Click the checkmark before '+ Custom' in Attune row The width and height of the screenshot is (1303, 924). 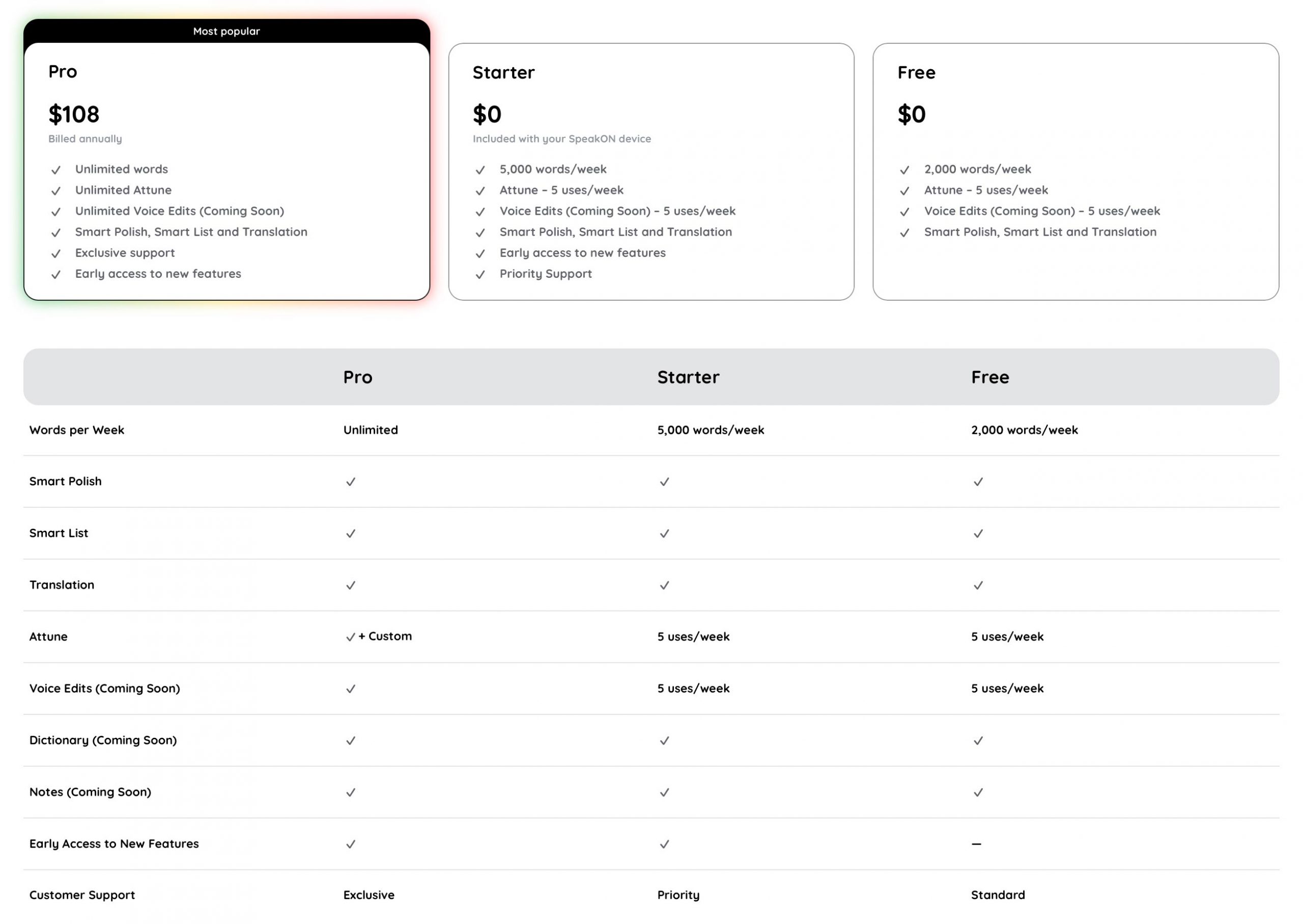tap(351, 637)
